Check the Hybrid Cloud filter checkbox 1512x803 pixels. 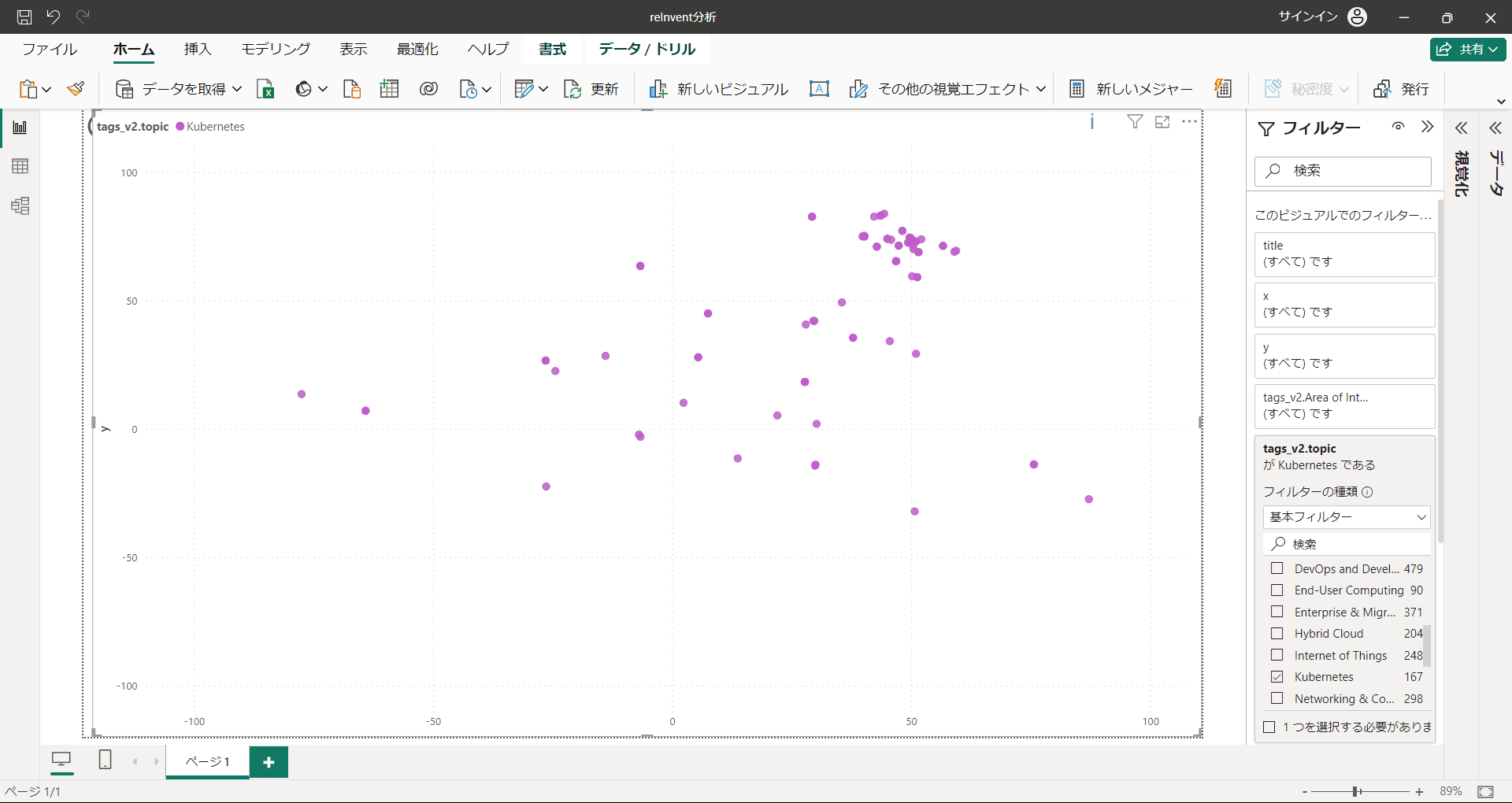pyautogui.click(x=1277, y=634)
